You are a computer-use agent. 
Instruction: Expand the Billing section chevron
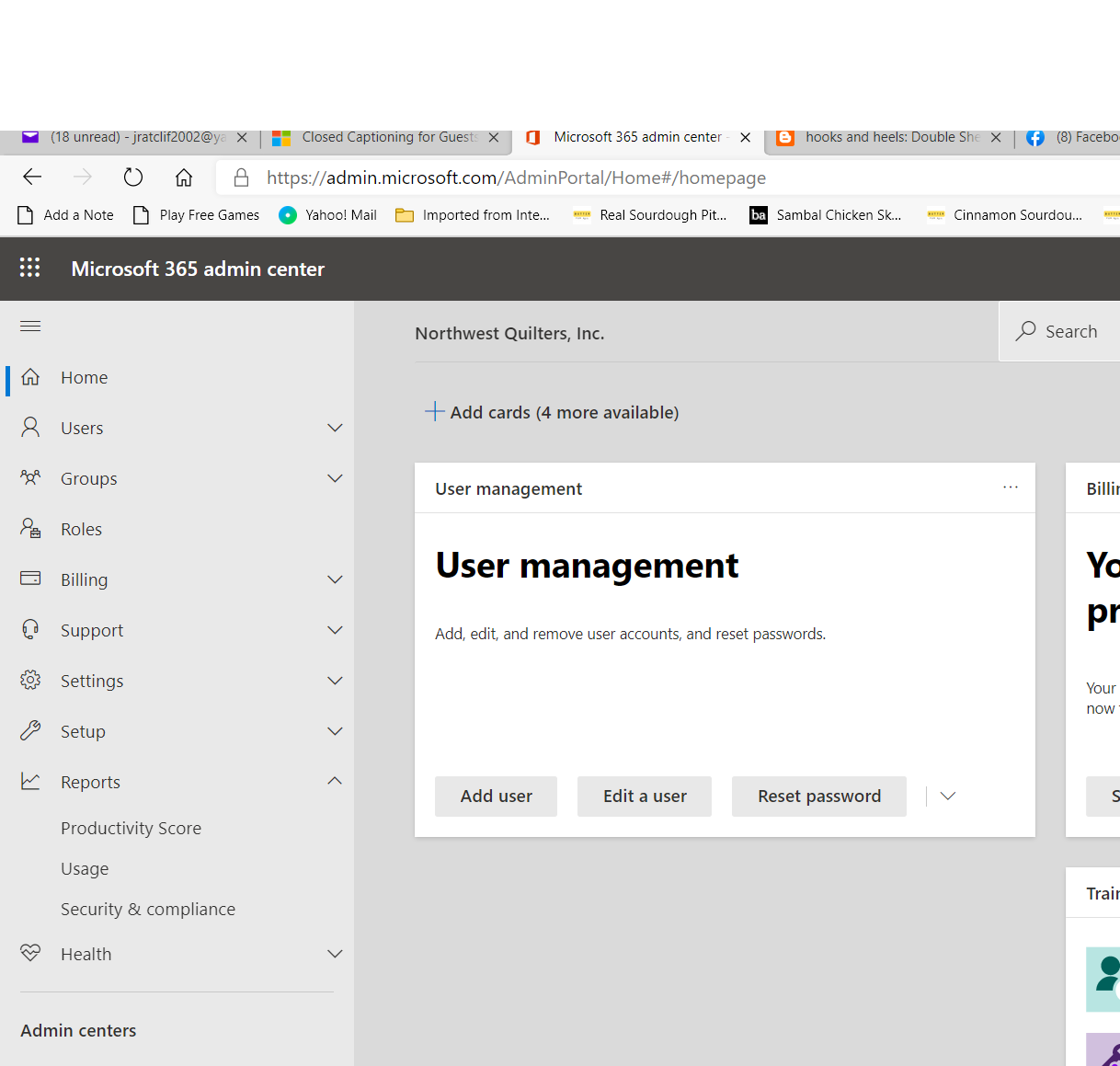click(x=335, y=579)
